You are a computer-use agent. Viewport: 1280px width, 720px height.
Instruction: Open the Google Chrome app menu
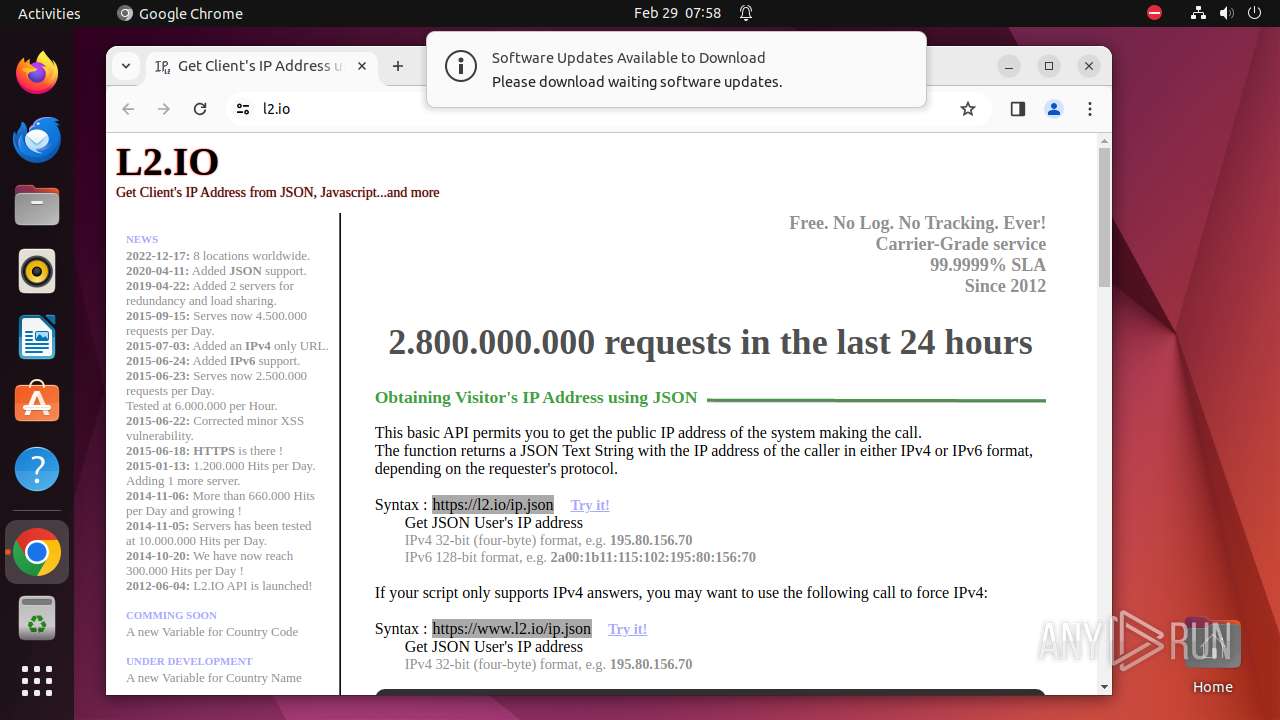click(180, 13)
